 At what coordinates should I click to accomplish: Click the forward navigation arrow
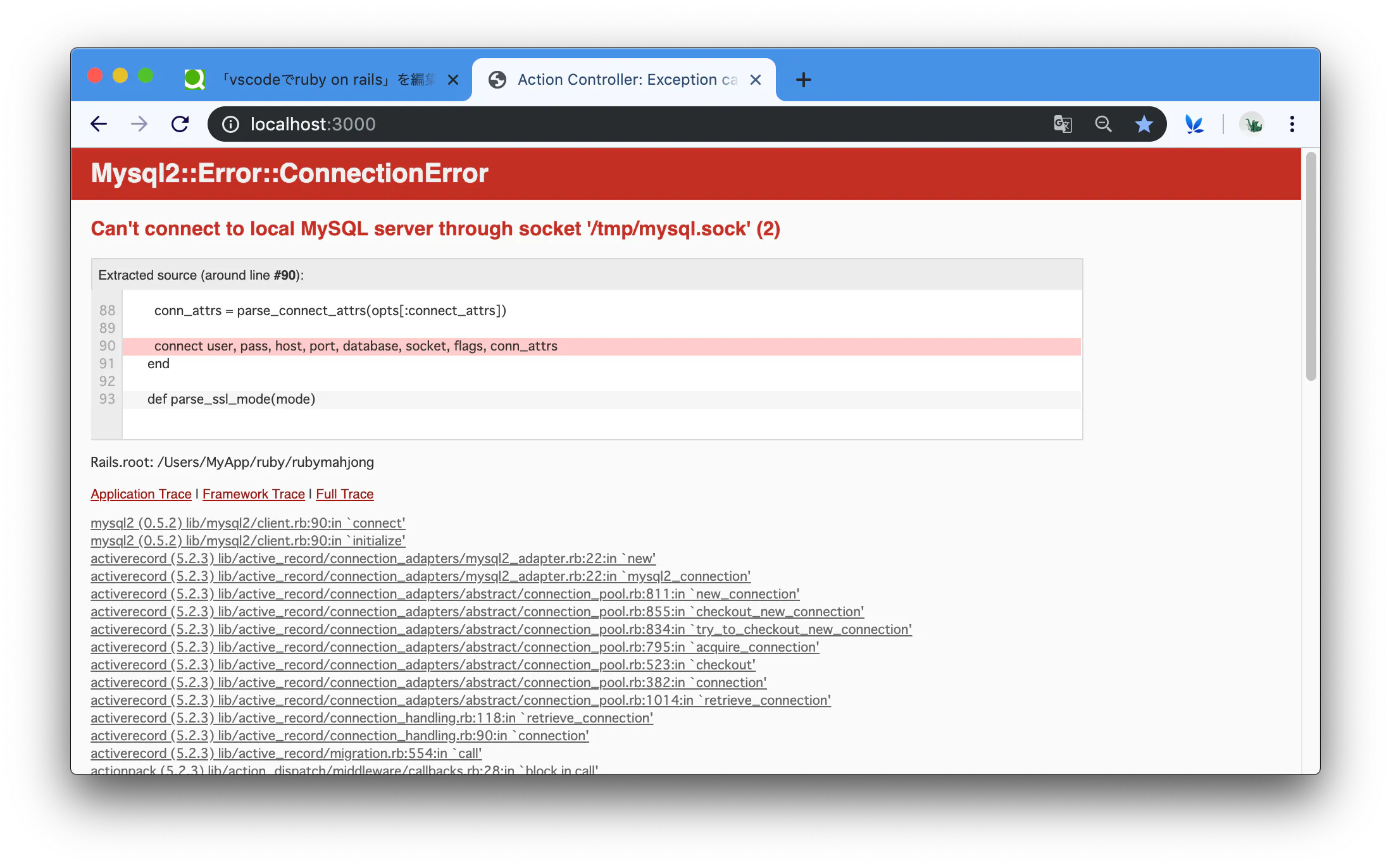(139, 124)
